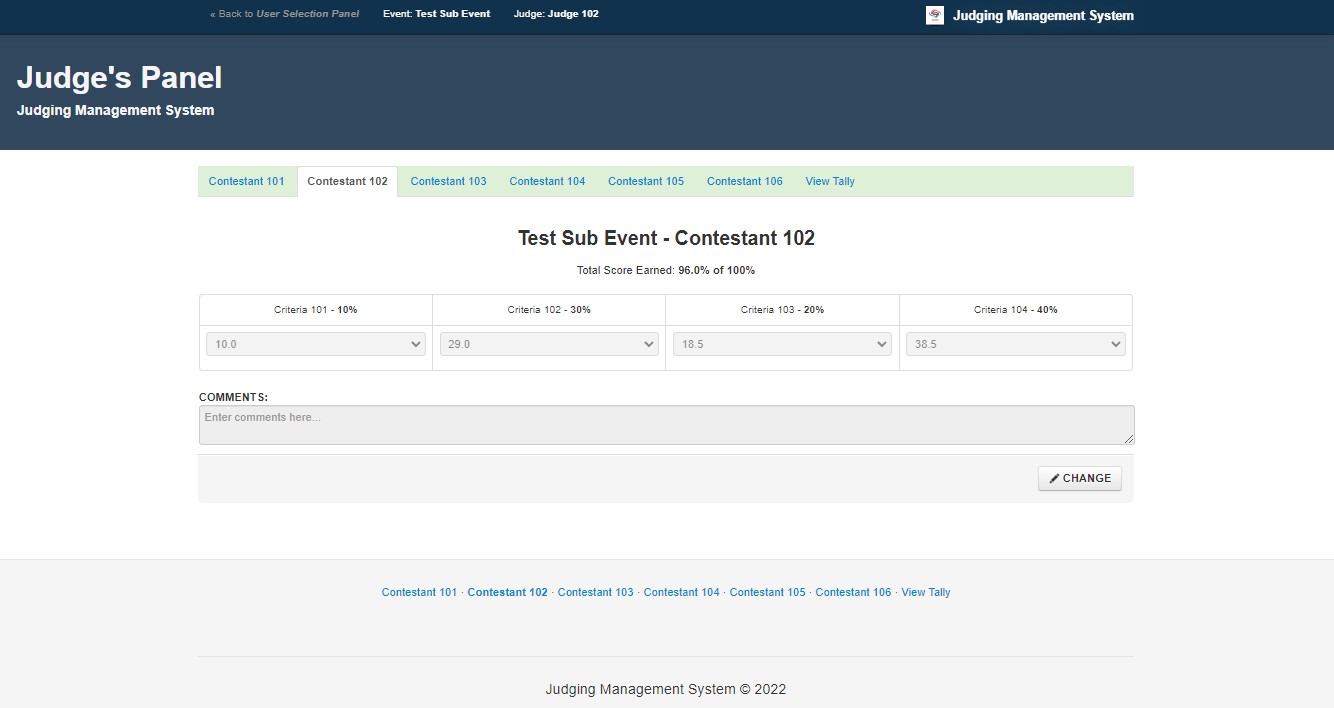1334x708 pixels.
Task: Open the Contestant 103 tab
Action: [x=449, y=182]
